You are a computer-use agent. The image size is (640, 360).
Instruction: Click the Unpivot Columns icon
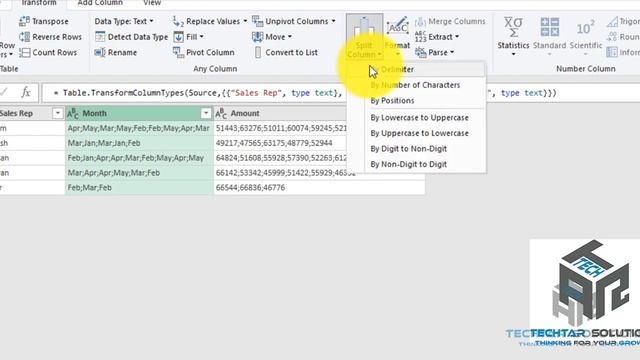pos(258,21)
